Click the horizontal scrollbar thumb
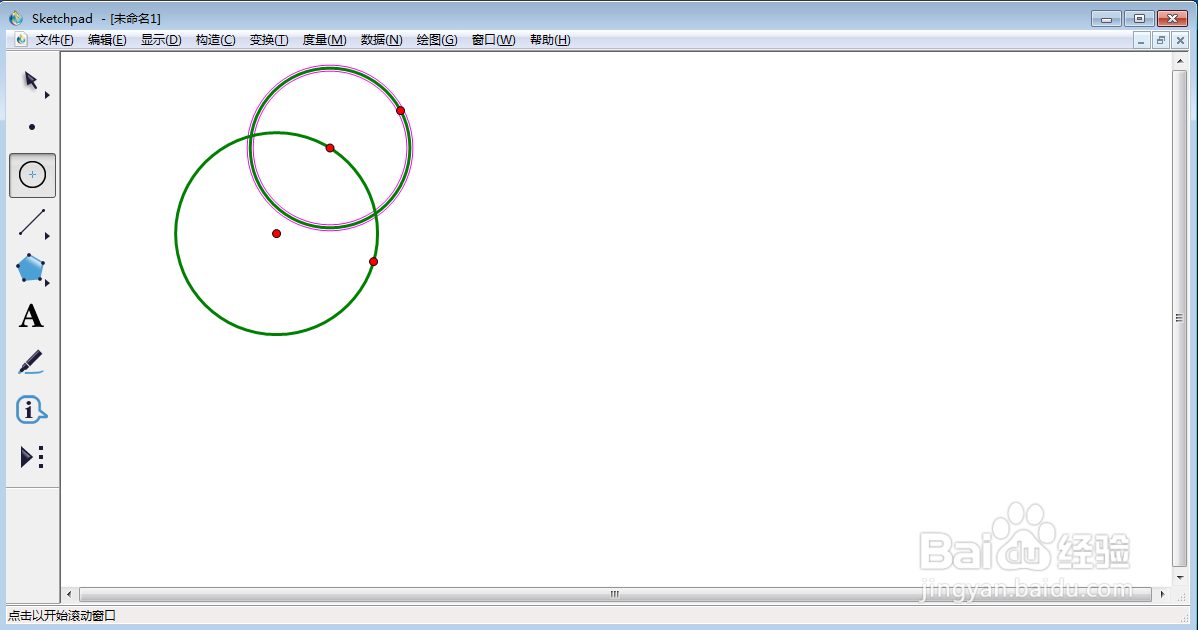Screen dimensions: 1198x630 [x=615, y=594]
